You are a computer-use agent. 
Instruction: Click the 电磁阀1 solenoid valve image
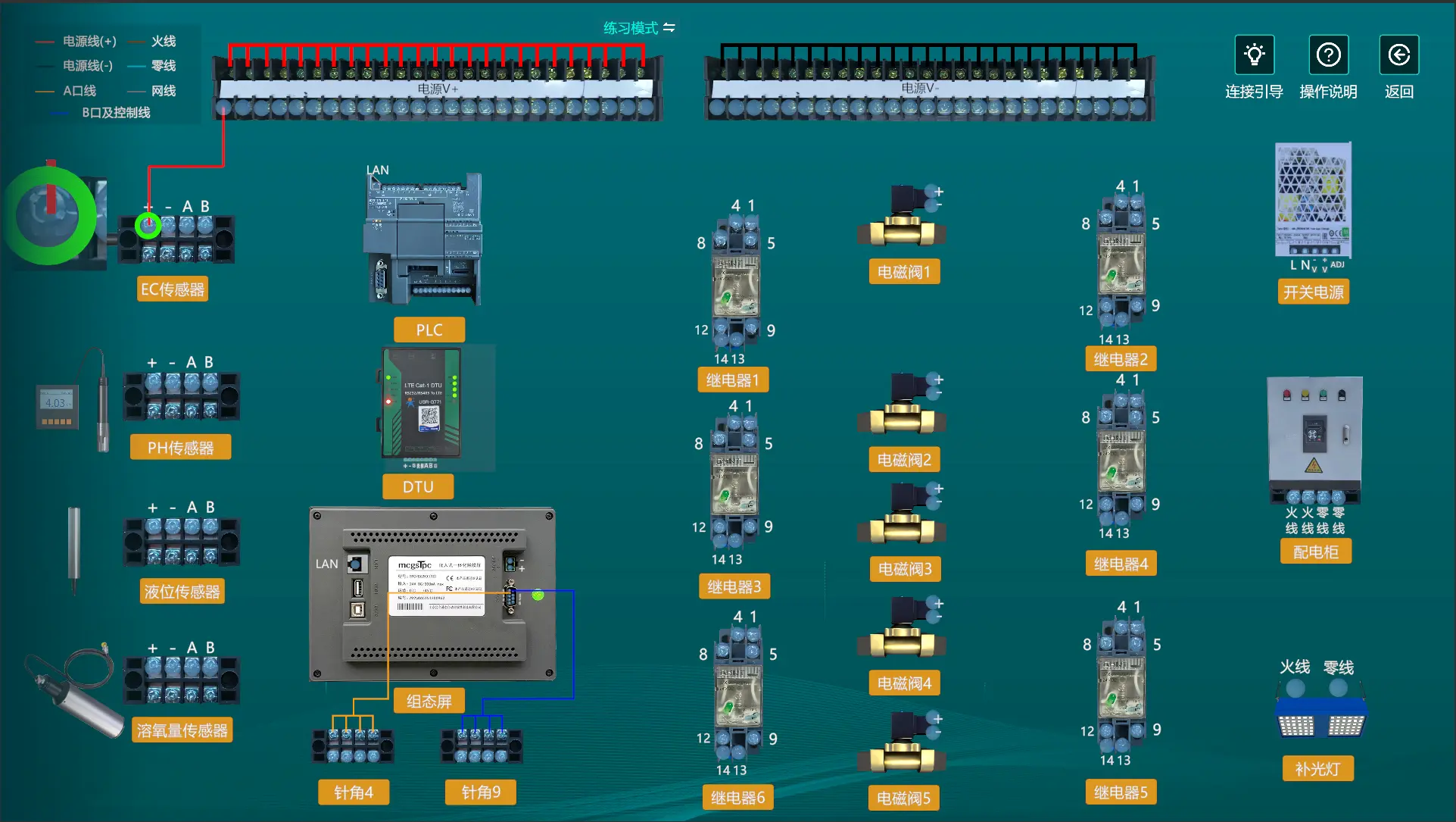pos(903,220)
